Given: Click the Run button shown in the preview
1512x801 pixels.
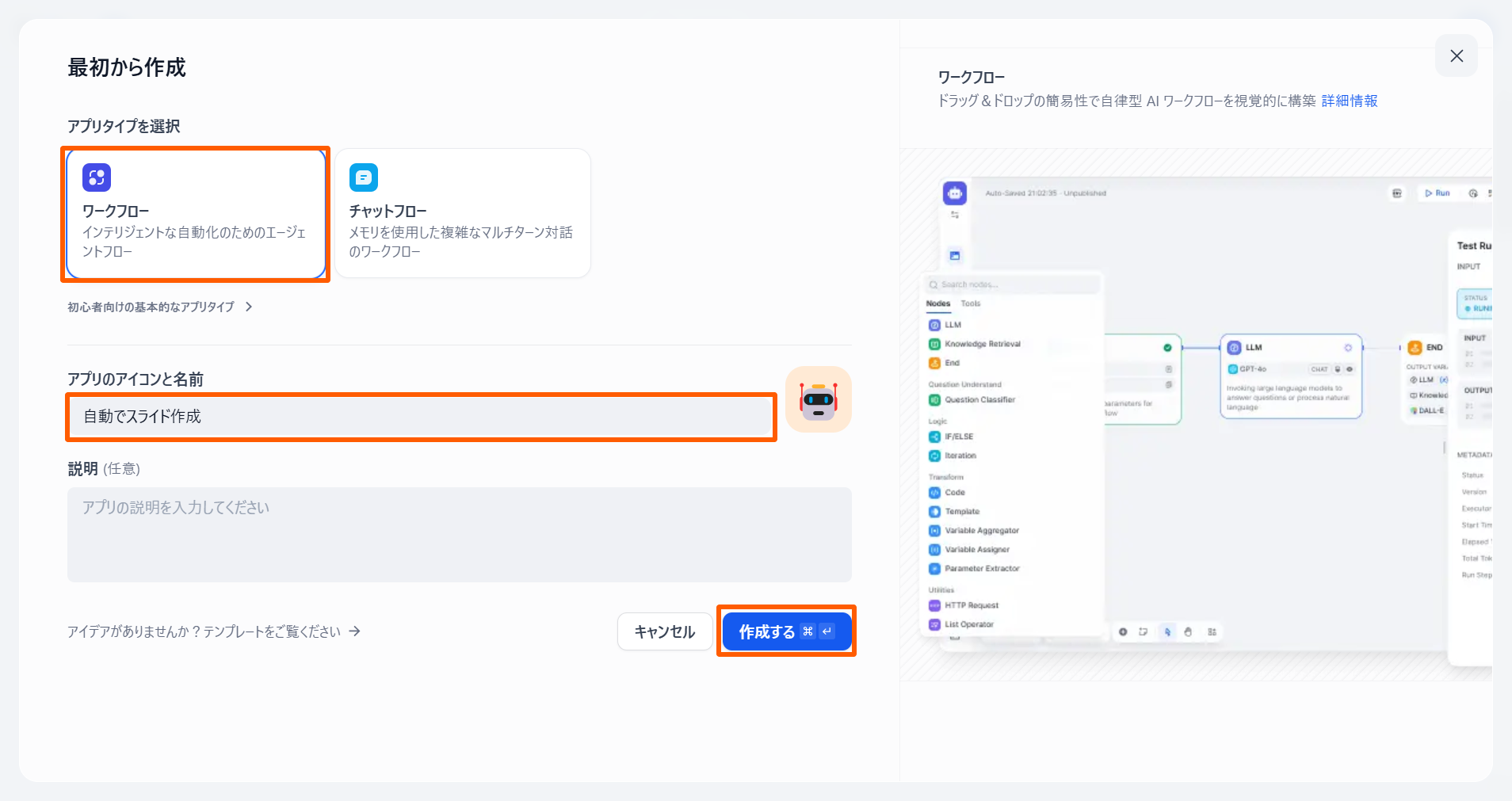Looking at the screenshot, I should pos(1437,193).
